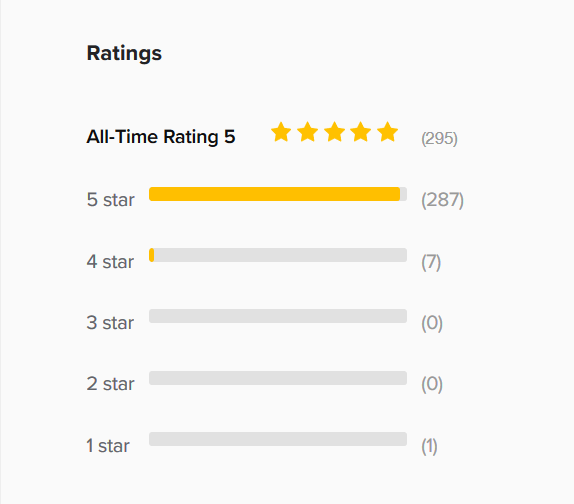Viewport: 574px width, 504px height.
Task: Click the Ratings heading
Action: (x=124, y=54)
